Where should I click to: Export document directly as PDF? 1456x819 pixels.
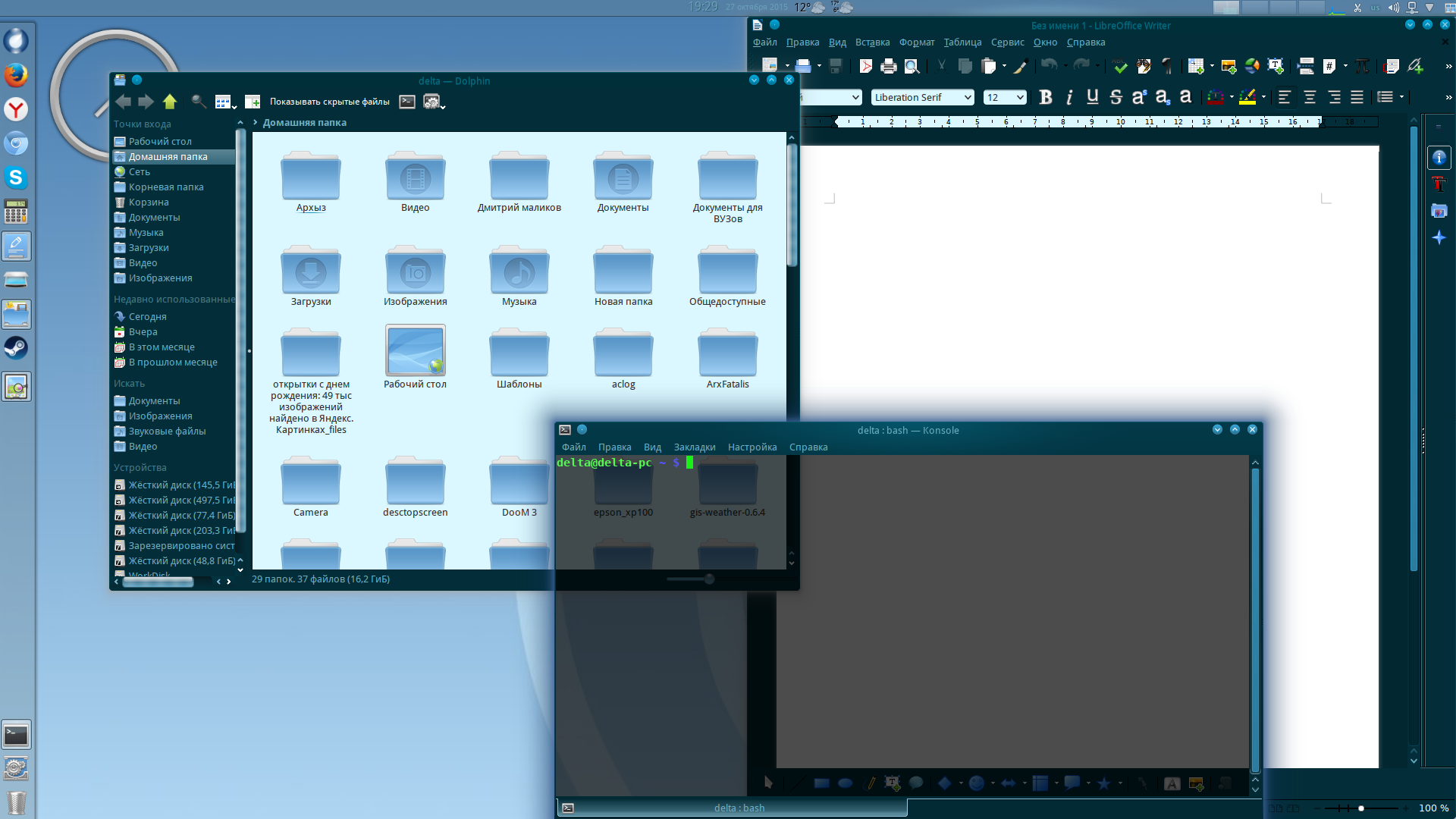click(865, 67)
